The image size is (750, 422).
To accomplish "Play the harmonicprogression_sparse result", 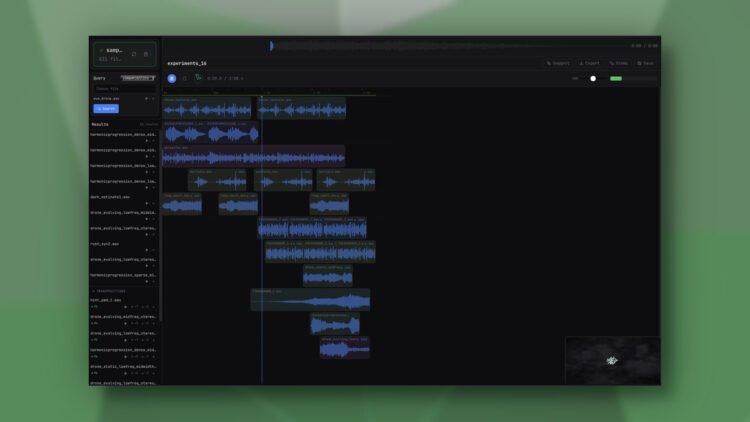I will point(147,281).
